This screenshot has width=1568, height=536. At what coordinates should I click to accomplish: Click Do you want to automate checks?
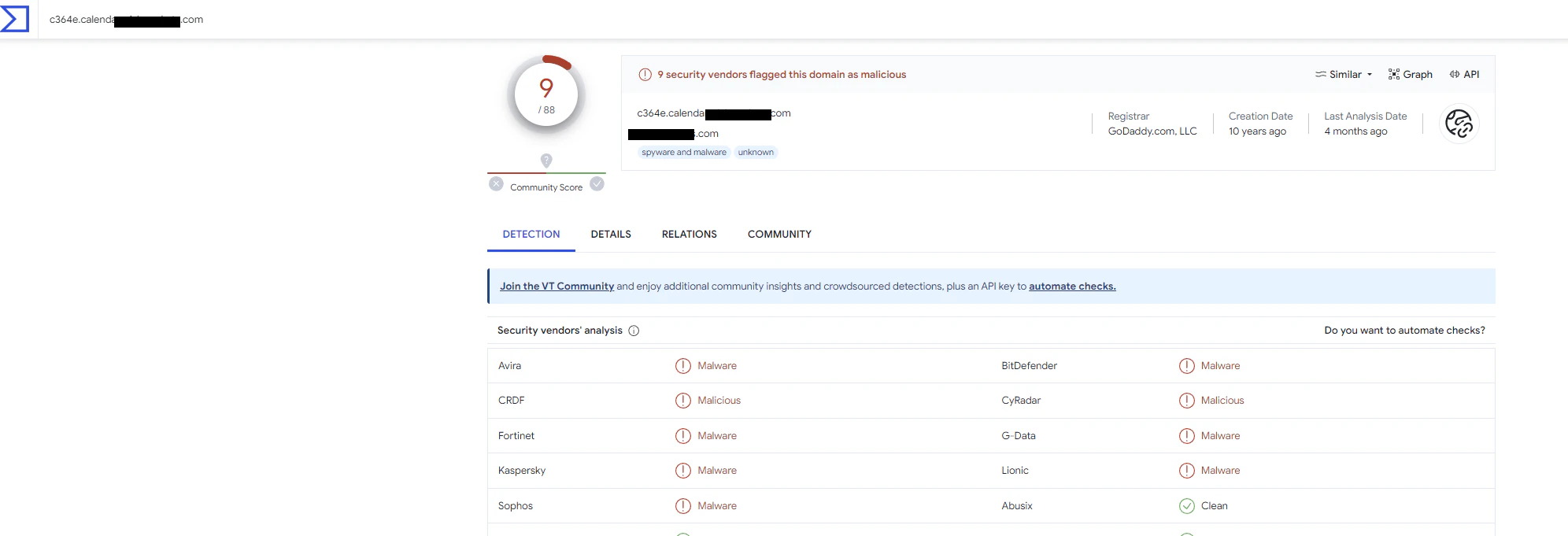pyautogui.click(x=1404, y=331)
